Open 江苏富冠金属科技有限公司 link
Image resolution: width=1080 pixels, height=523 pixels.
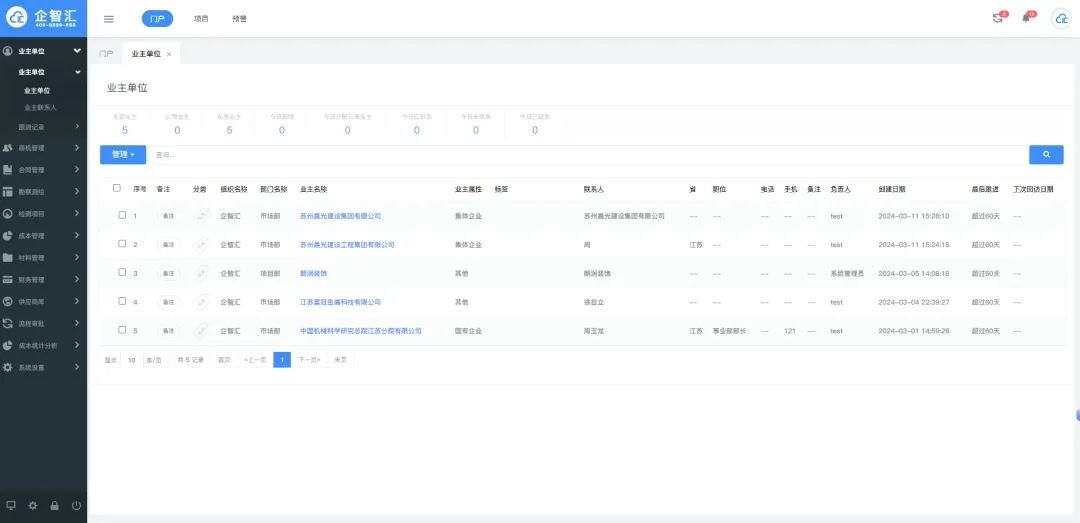(x=340, y=302)
